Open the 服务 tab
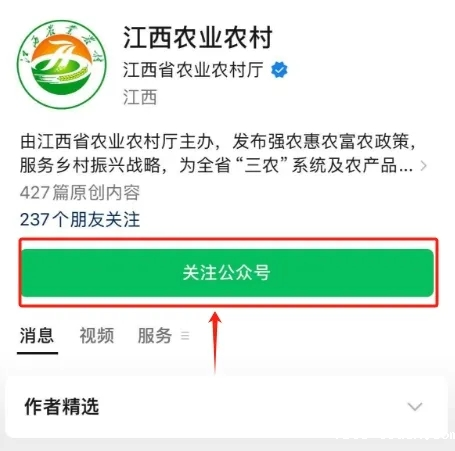This screenshot has height=451, width=455. pyautogui.click(x=155, y=335)
